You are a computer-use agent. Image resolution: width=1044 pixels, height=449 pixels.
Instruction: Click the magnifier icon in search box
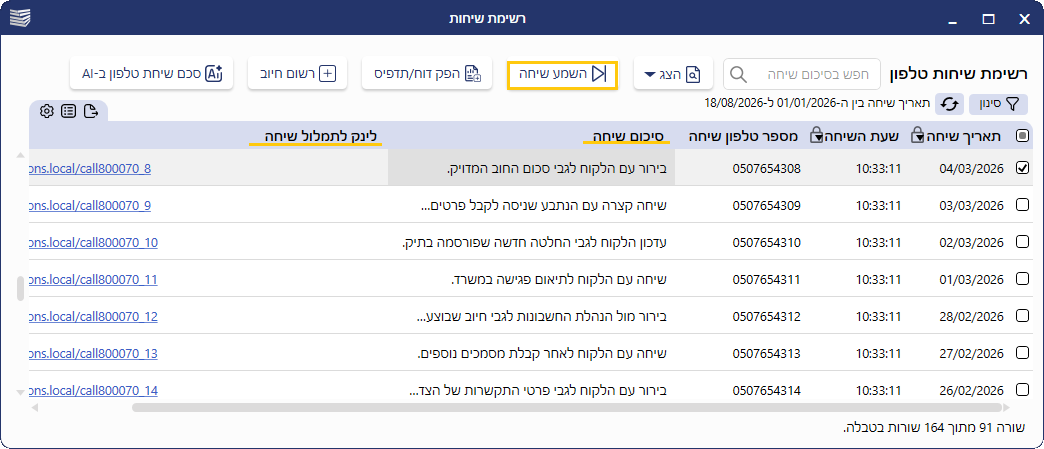[738, 74]
